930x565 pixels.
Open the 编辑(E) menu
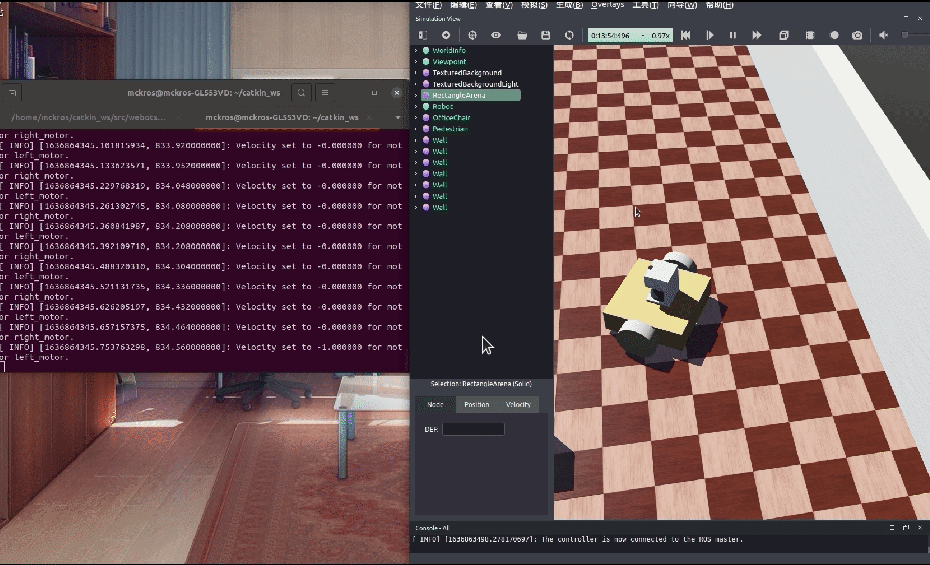point(463,5)
